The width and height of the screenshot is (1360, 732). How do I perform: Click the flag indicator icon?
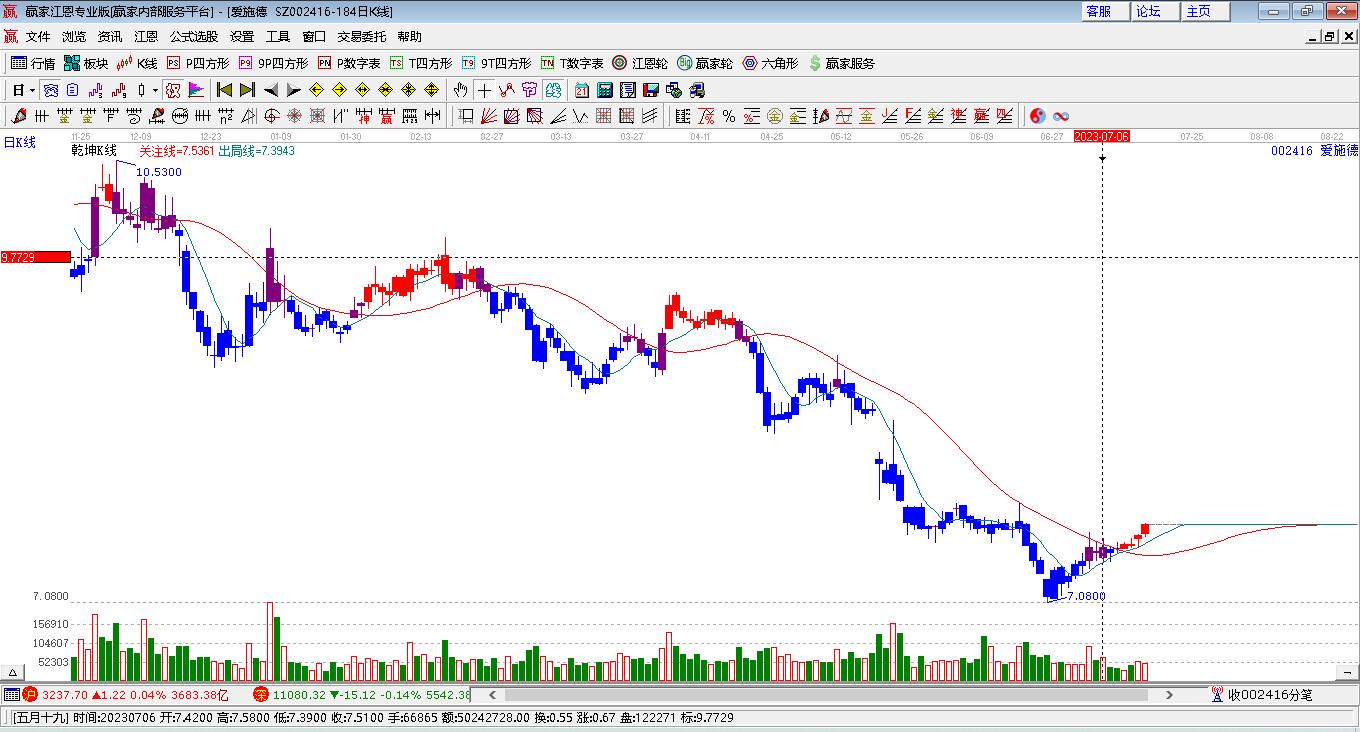pos(196,90)
